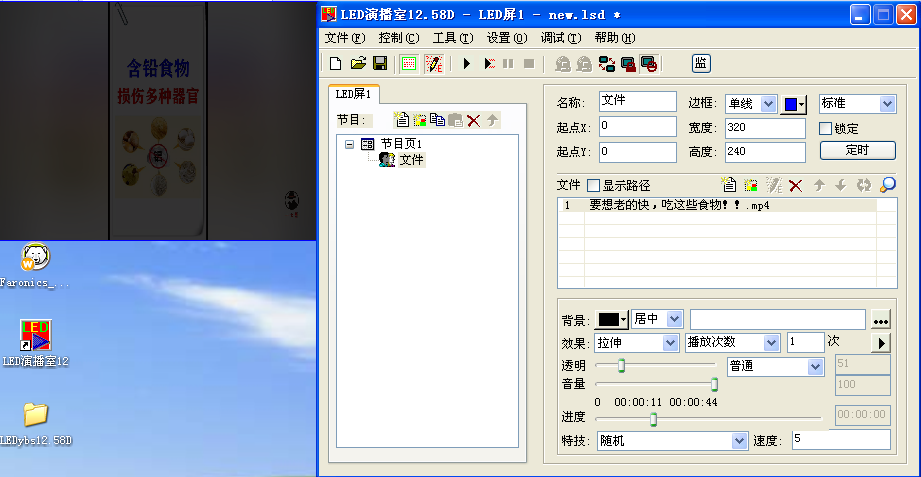
Task: Move program up with 节目 arrow icon
Action: [492, 120]
